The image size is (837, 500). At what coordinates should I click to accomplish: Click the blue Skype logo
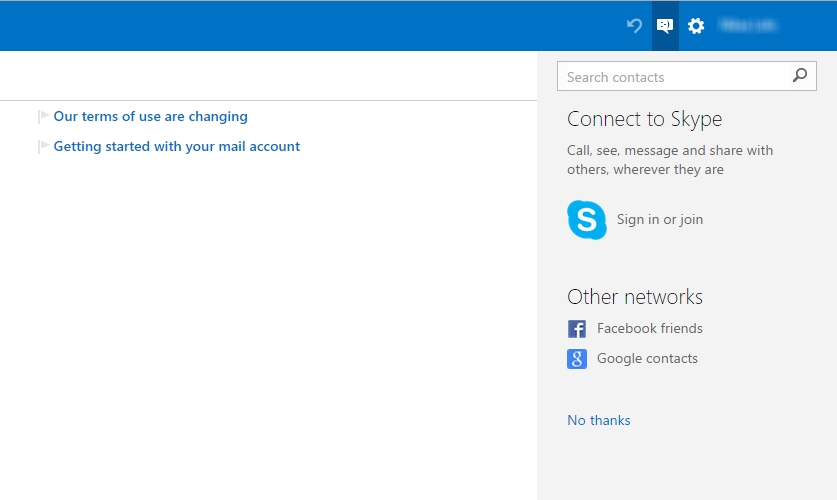pos(587,219)
